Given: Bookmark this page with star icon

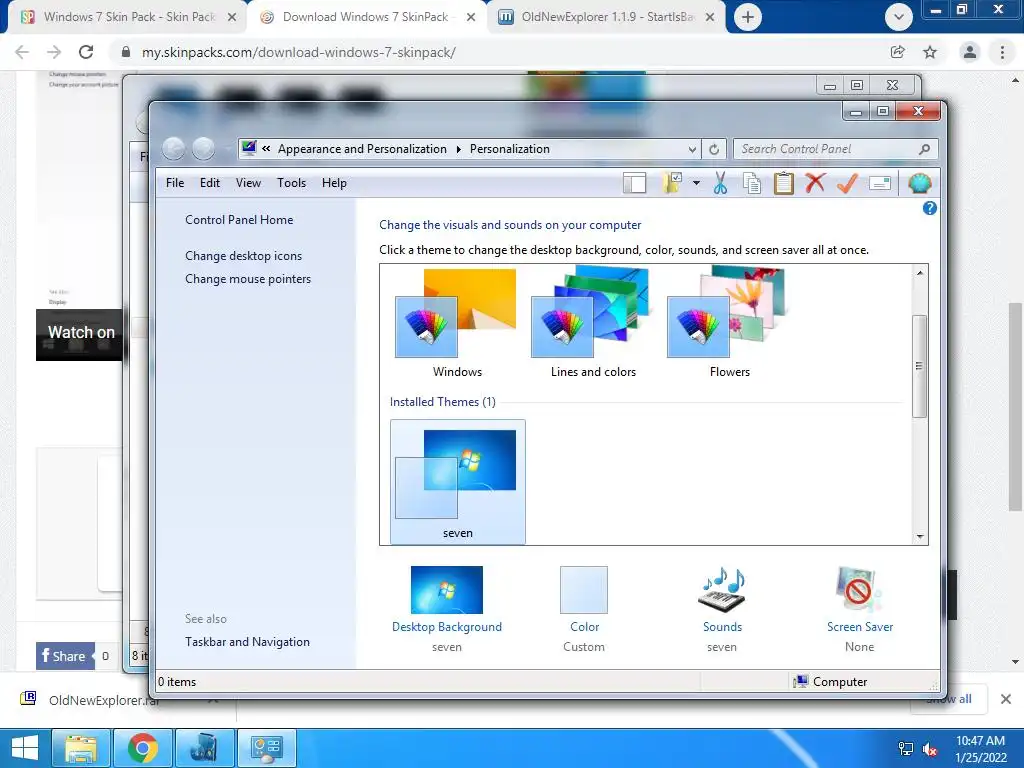Looking at the screenshot, I should (930, 52).
